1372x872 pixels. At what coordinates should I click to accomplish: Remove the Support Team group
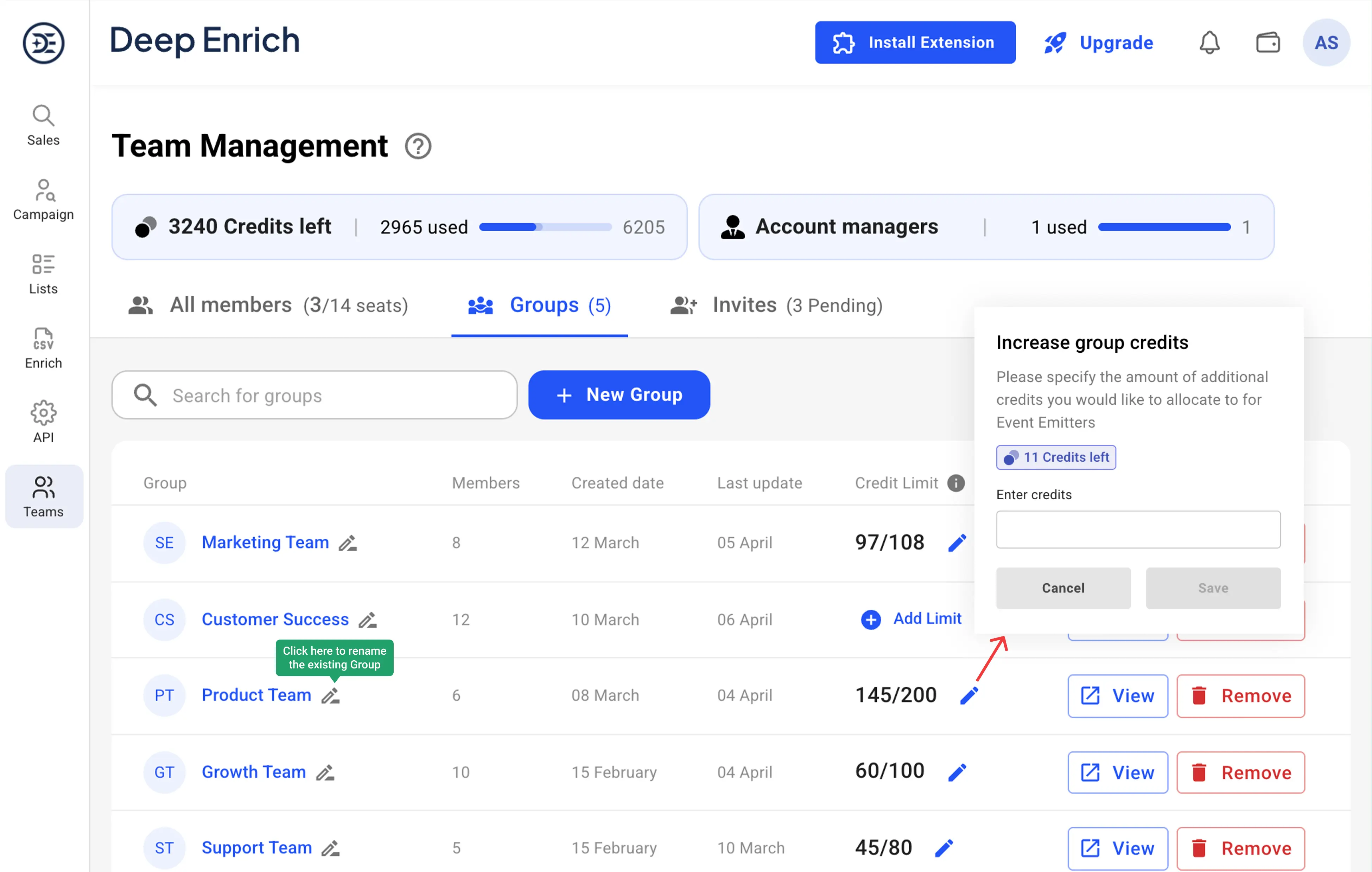point(1240,848)
